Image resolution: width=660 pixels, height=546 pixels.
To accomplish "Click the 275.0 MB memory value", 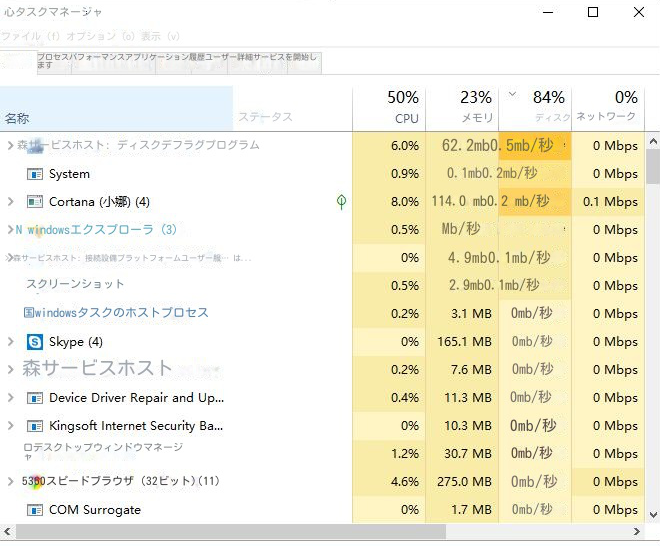I will point(464,482).
